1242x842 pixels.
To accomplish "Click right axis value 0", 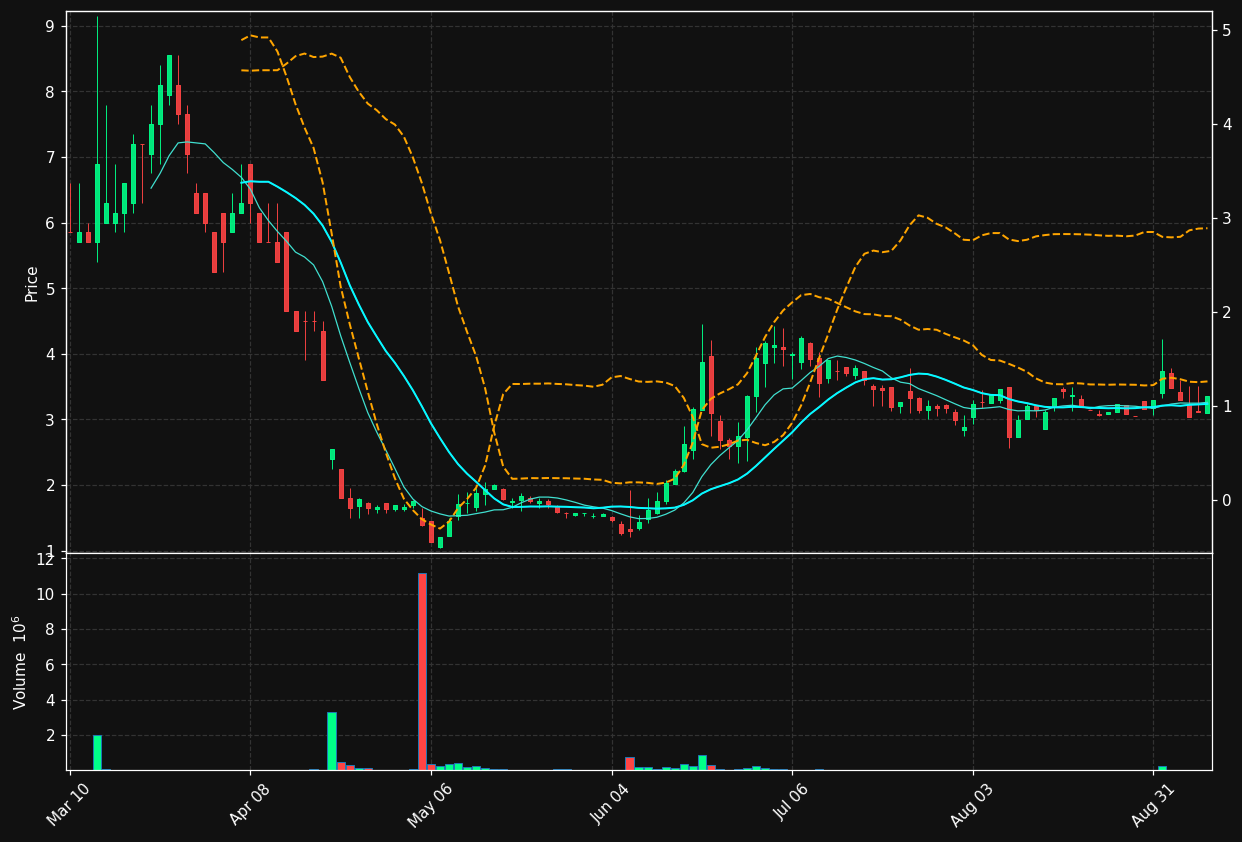I will [1226, 500].
